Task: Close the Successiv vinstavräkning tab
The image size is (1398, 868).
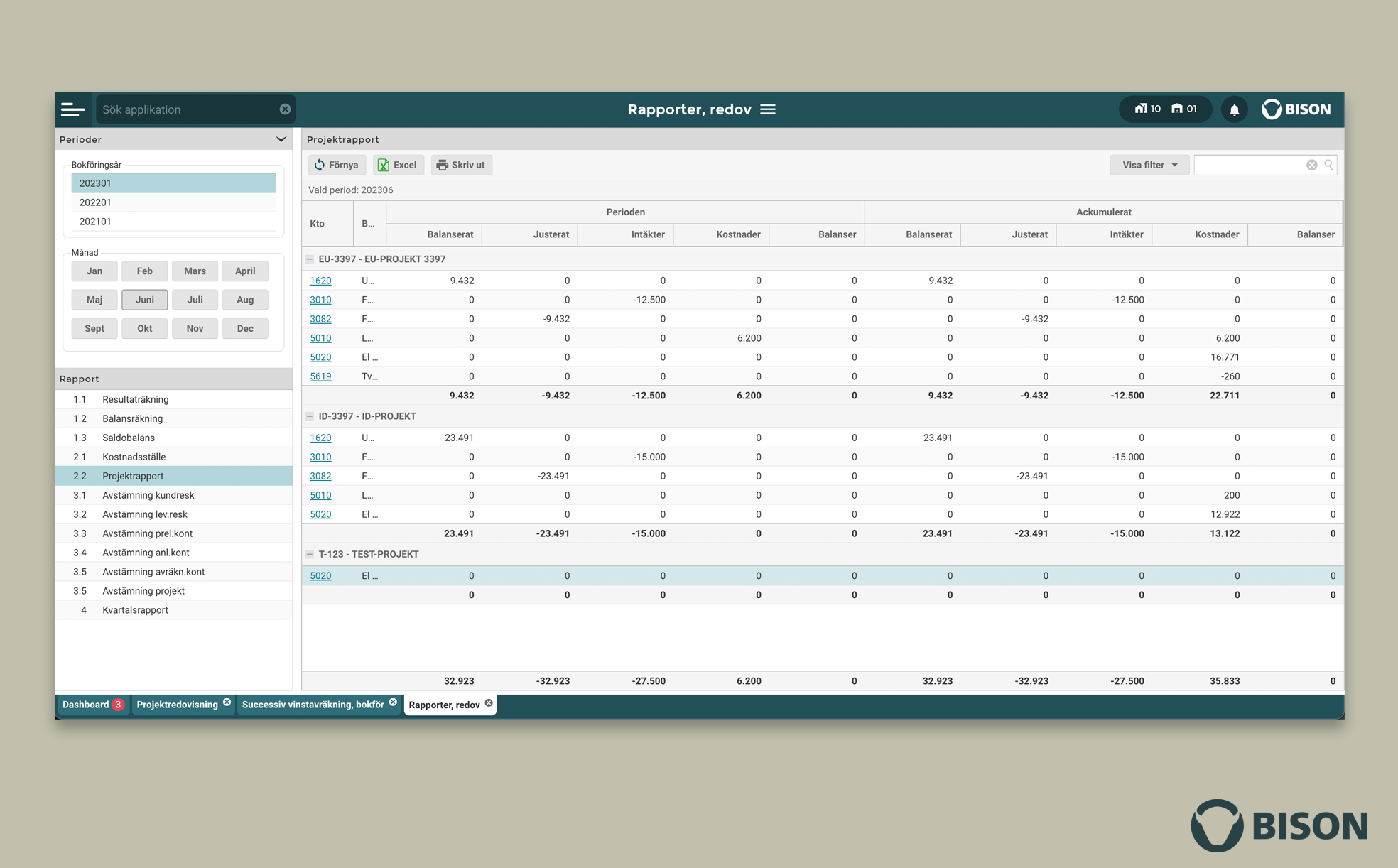Action: [393, 702]
